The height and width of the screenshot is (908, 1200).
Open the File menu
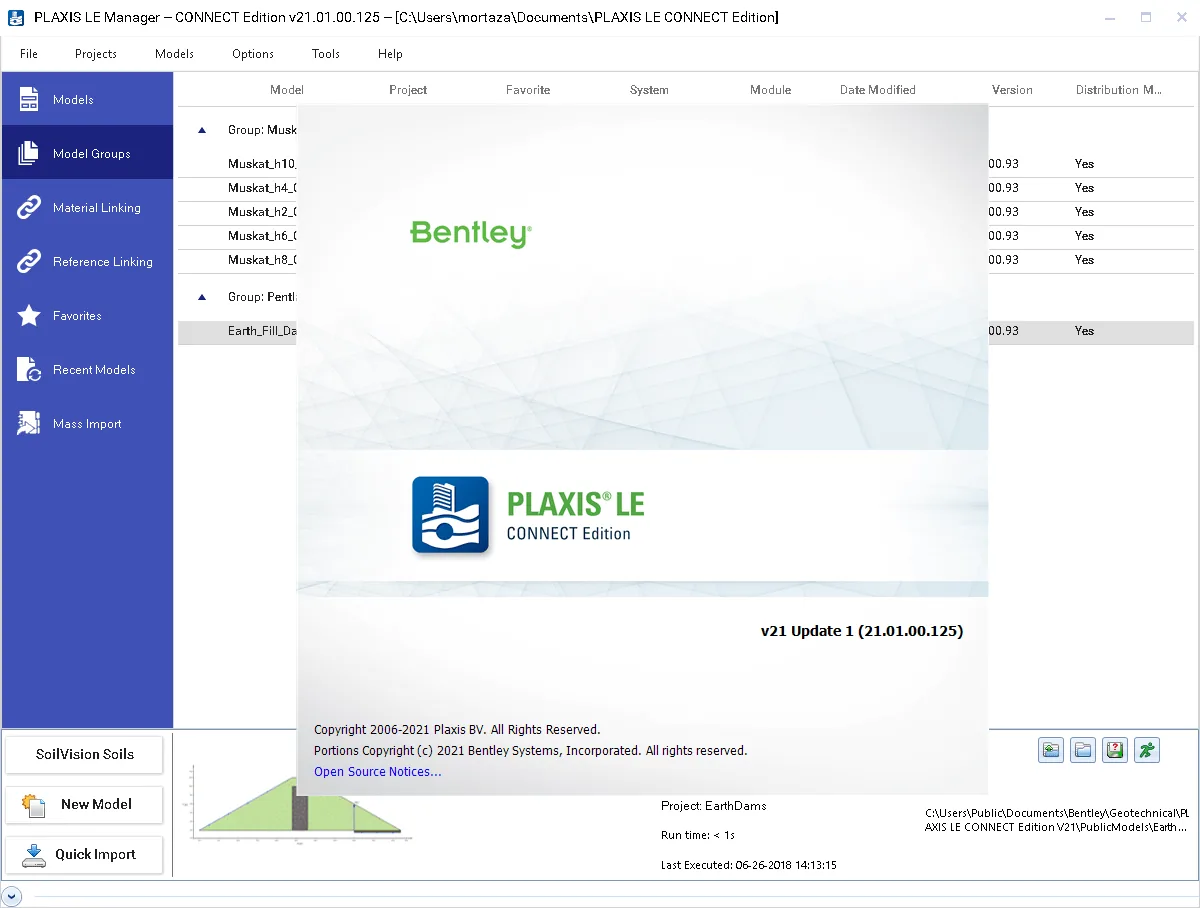tap(29, 54)
